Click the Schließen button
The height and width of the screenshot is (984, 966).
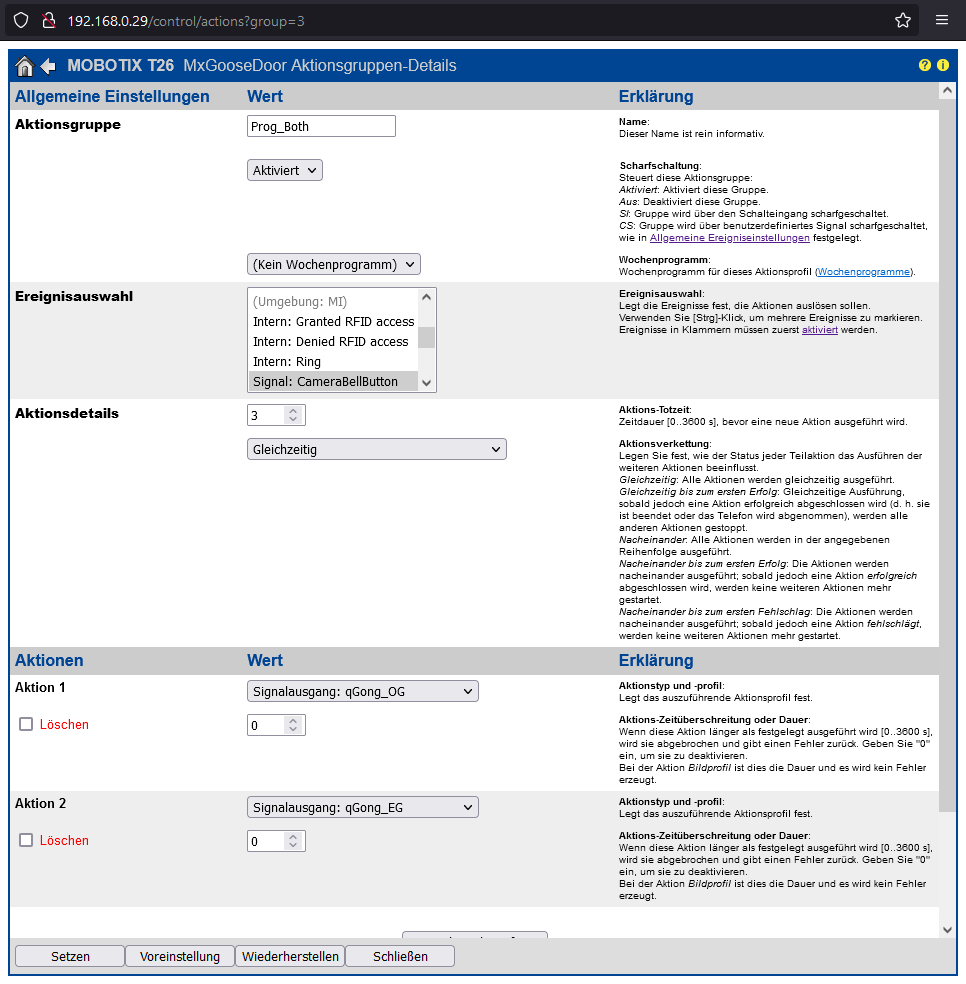(x=400, y=956)
